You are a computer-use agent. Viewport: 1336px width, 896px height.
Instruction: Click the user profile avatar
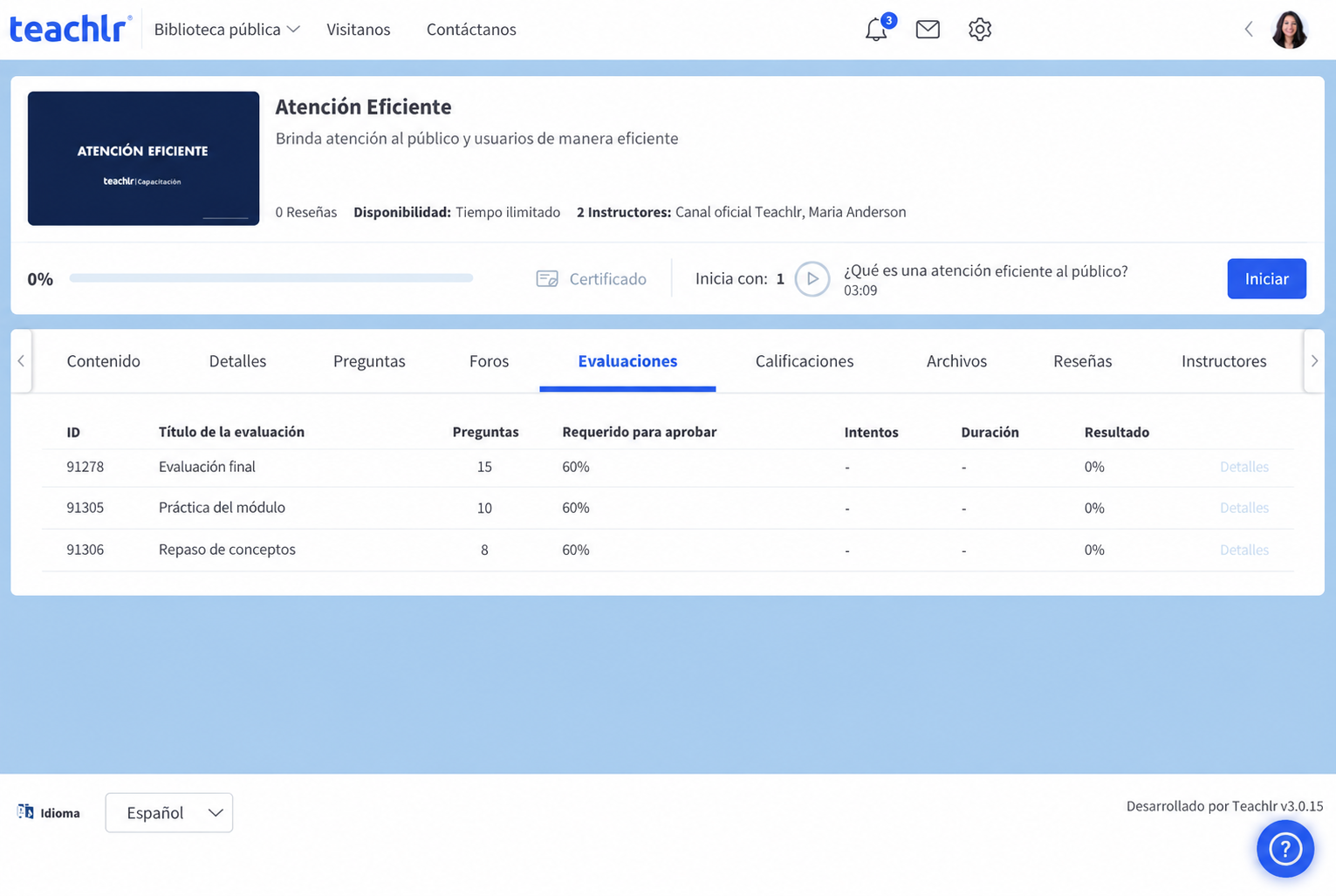click(x=1290, y=30)
